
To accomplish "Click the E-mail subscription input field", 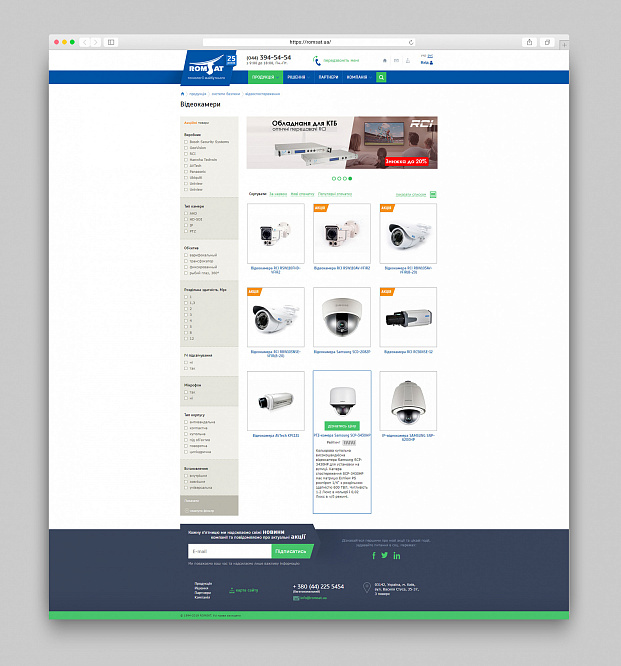I will (229, 551).
